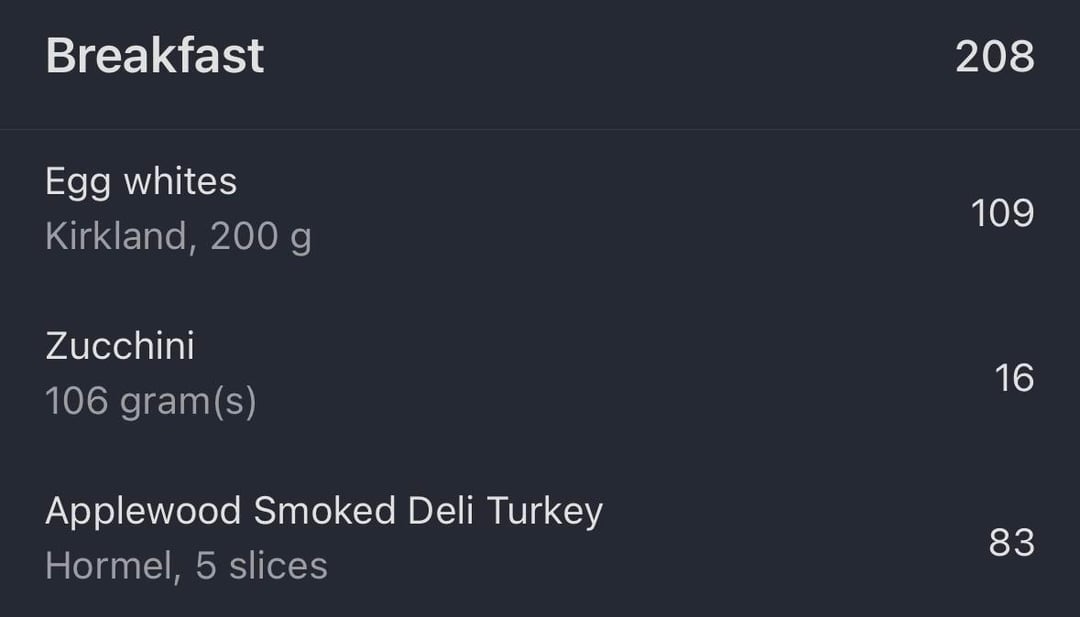Click the word Applewood in the turkey entry
The image size is (1080, 617).
(x=143, y=511)
